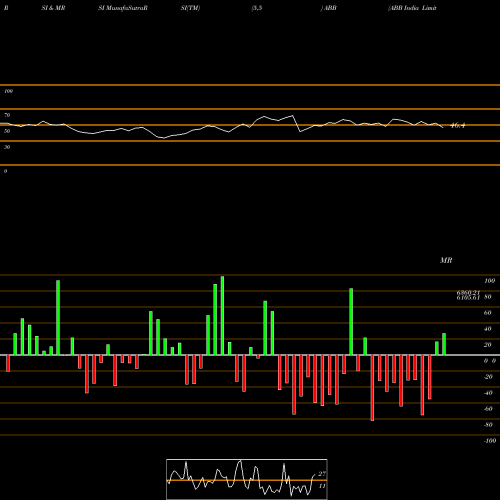Select the first red MR bar

(x=8, y=363)
